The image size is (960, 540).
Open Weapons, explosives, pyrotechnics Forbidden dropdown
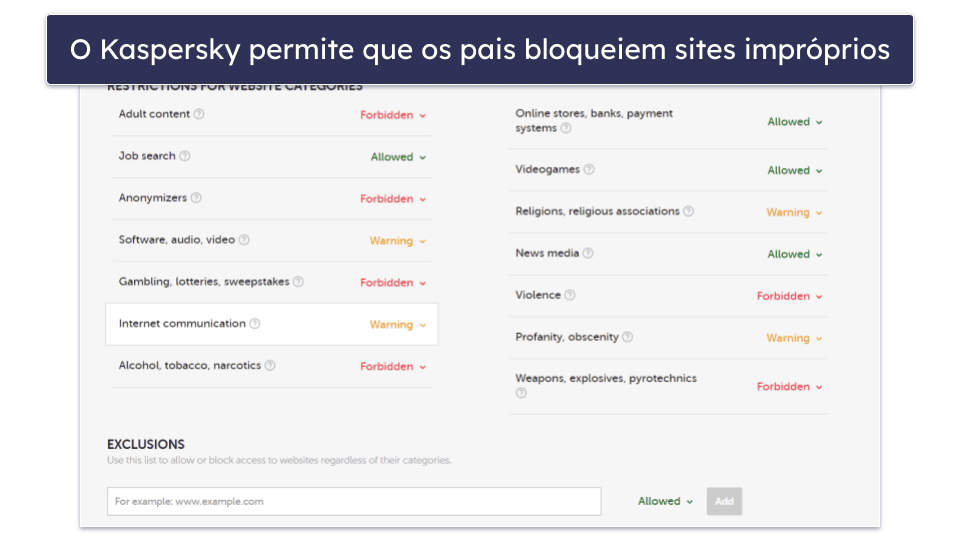click(x=789, y=387)
